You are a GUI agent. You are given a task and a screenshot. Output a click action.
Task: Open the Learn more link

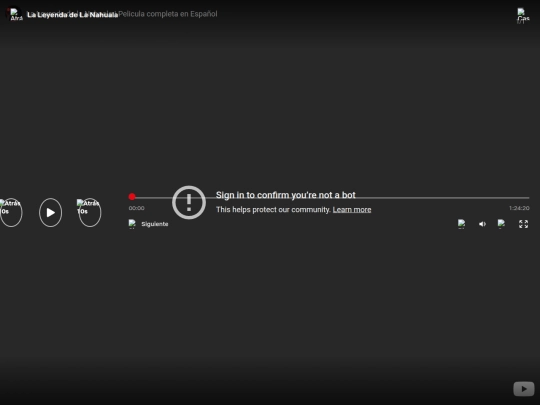352,210
